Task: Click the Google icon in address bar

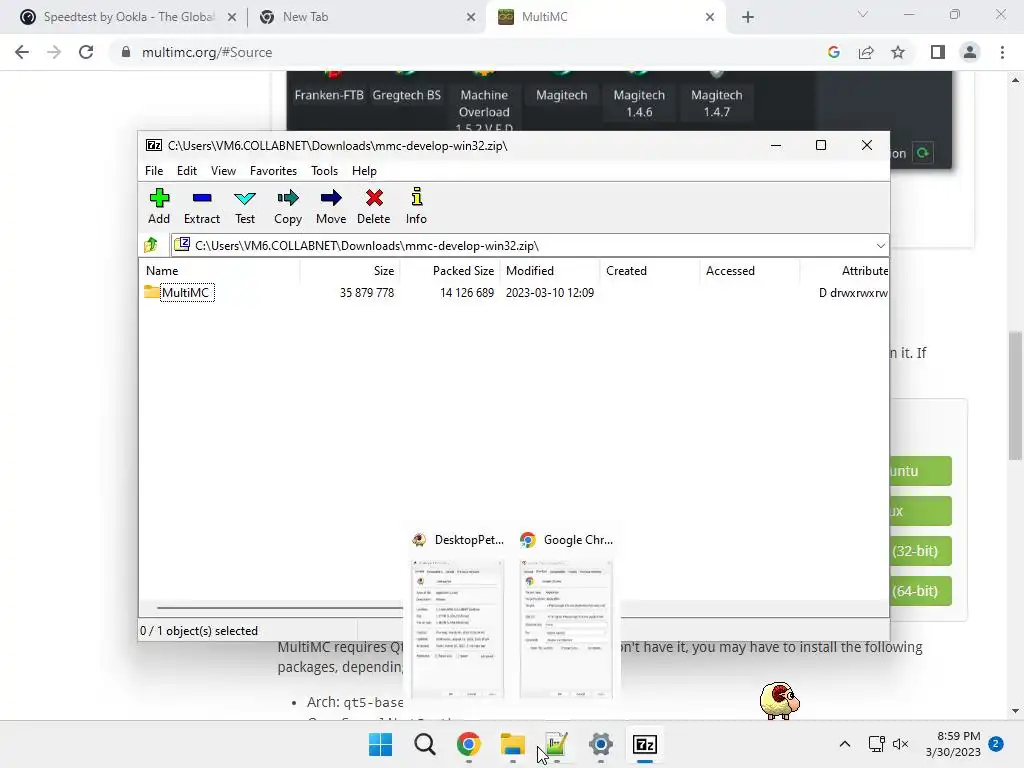Action: tap(833, 52)
